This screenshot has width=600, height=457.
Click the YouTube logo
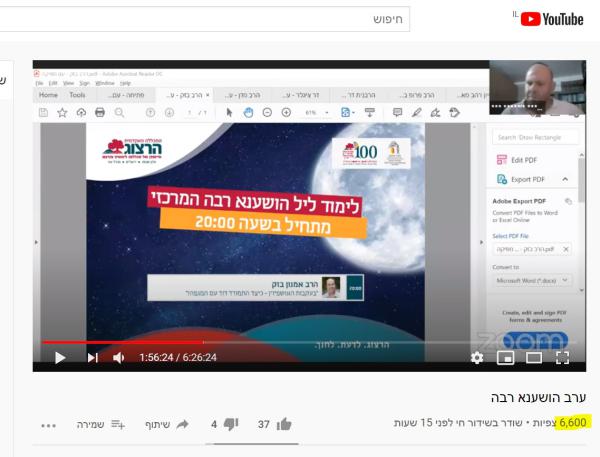click(x=552, y=19)
